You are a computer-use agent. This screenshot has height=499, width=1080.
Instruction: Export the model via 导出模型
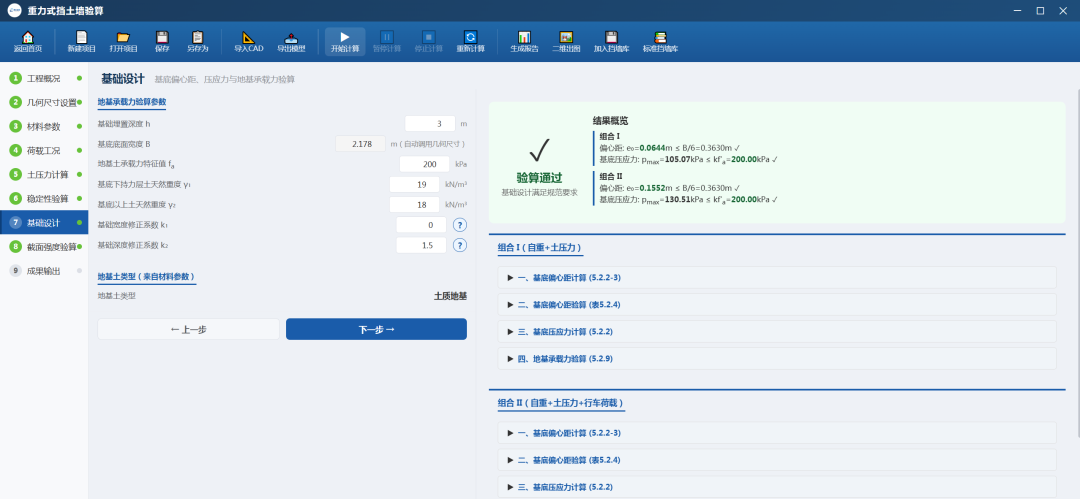[291, 41]
